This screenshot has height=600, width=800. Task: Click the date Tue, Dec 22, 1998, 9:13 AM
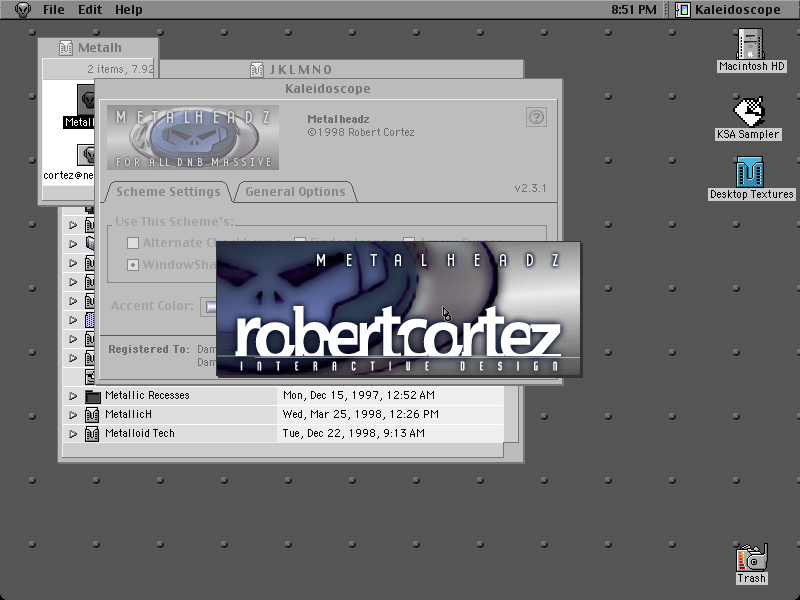(354, 433)
